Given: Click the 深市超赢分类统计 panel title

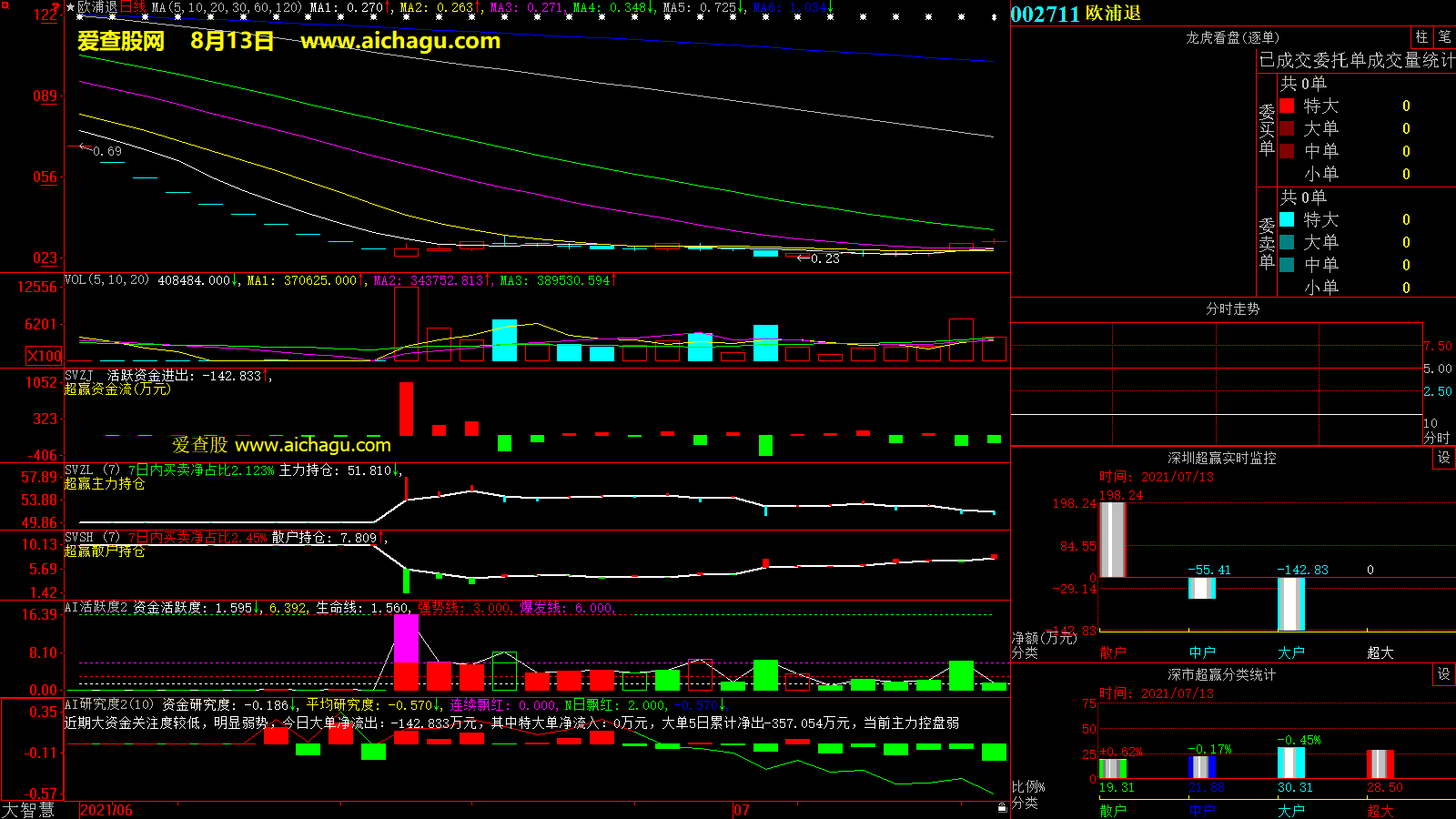Looking at the screenshot, I should coord(1222,674).
